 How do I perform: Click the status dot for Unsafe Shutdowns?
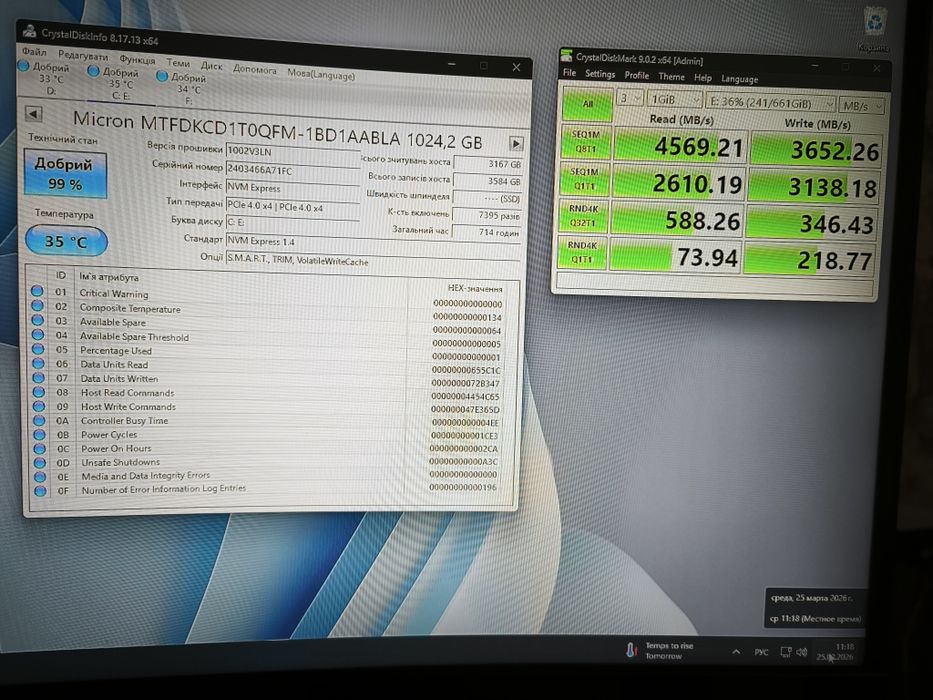[x=40, y=462]
